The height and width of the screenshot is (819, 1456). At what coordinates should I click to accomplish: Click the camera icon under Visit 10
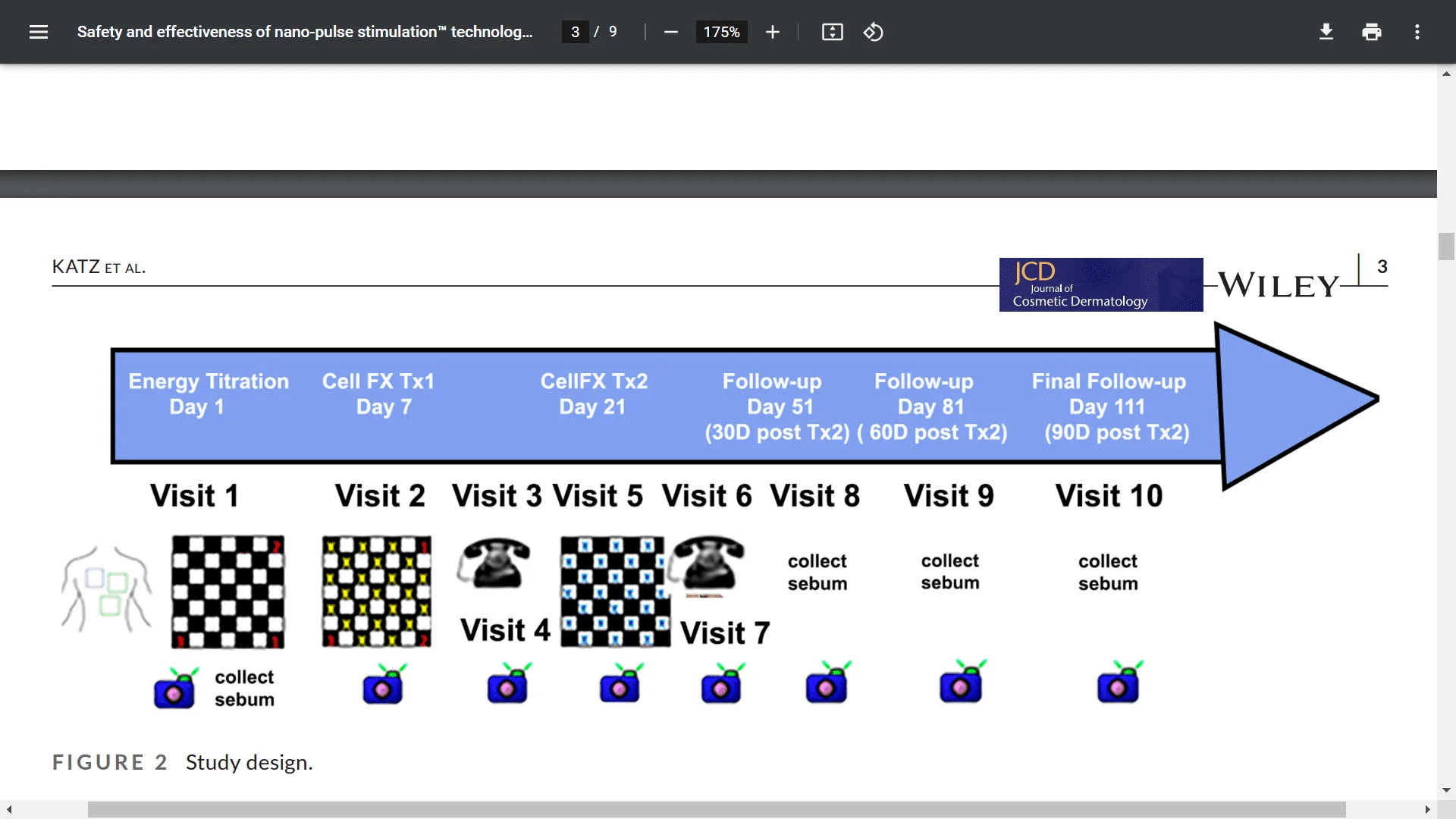pos(1120,682)
